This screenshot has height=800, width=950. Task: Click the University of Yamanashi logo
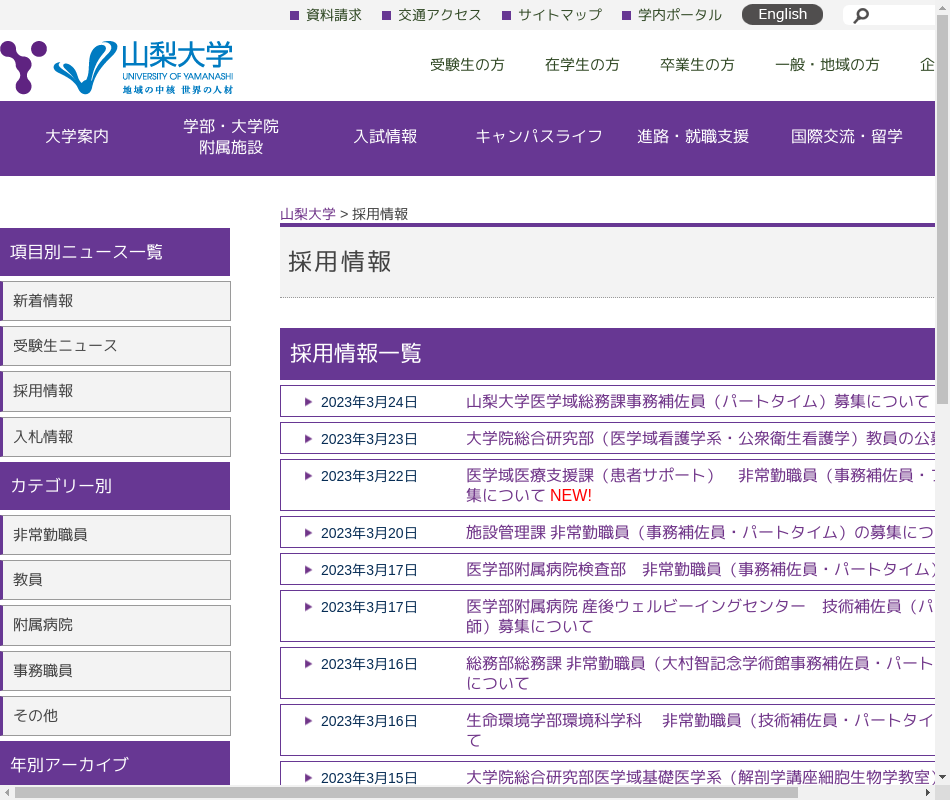pos(118,67)
